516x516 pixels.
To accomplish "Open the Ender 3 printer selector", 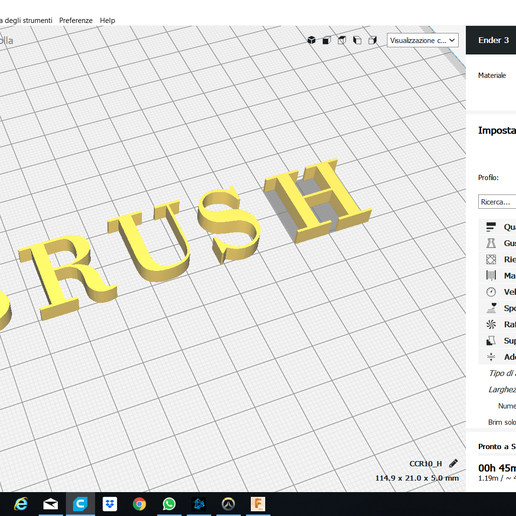I will click(x=491, y=40).
